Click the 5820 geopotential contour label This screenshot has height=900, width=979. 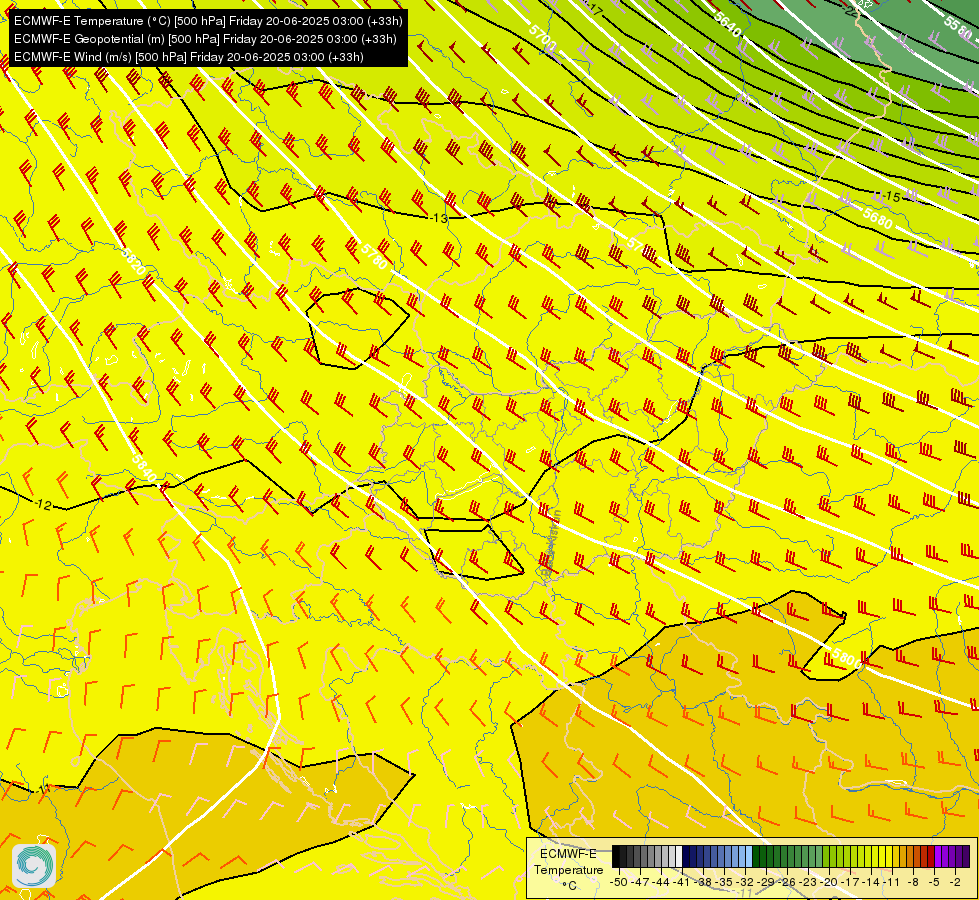pos(132,262)
